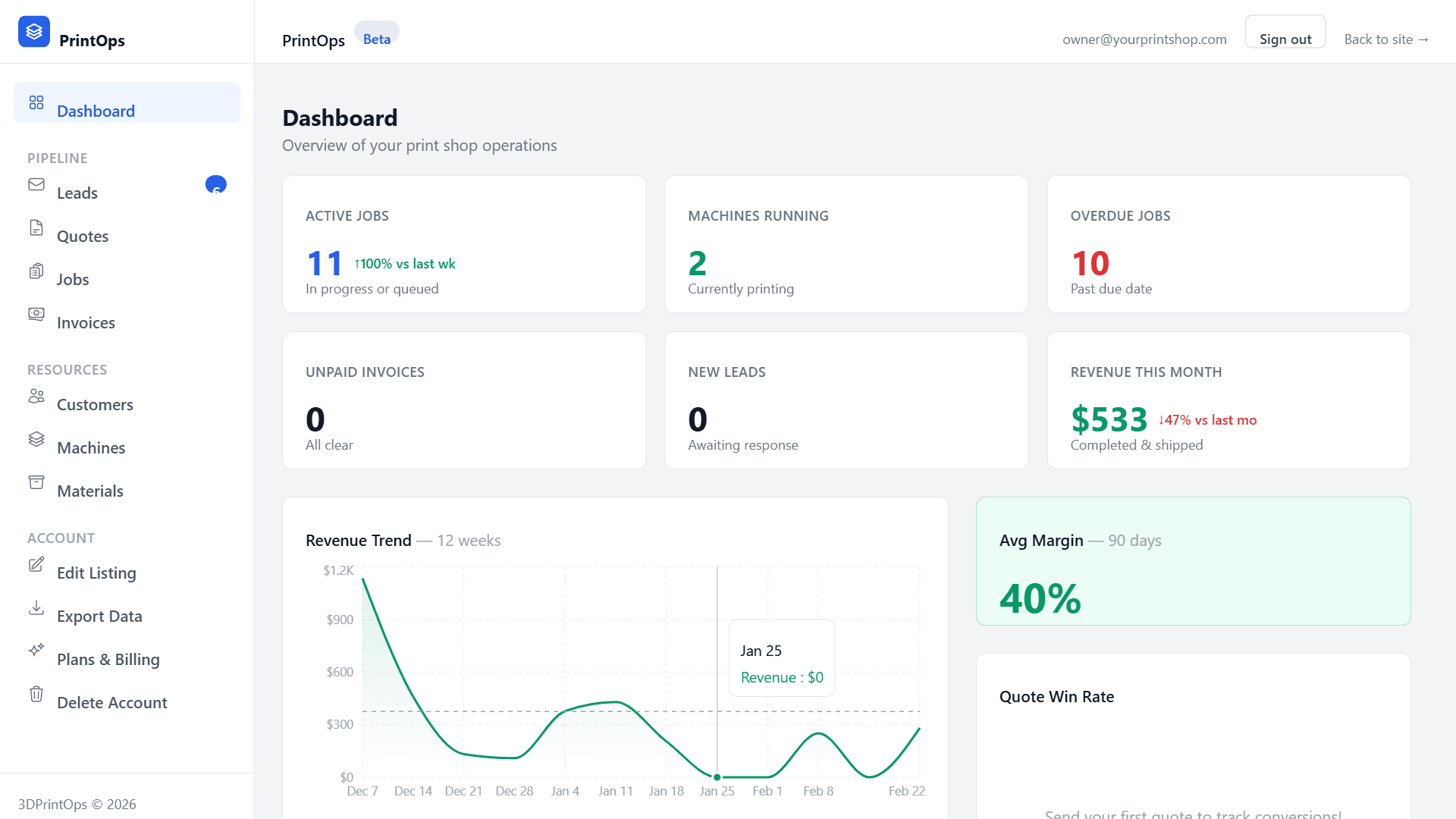Select the Jan 25 point on Revenue Trend

point(717,777)
